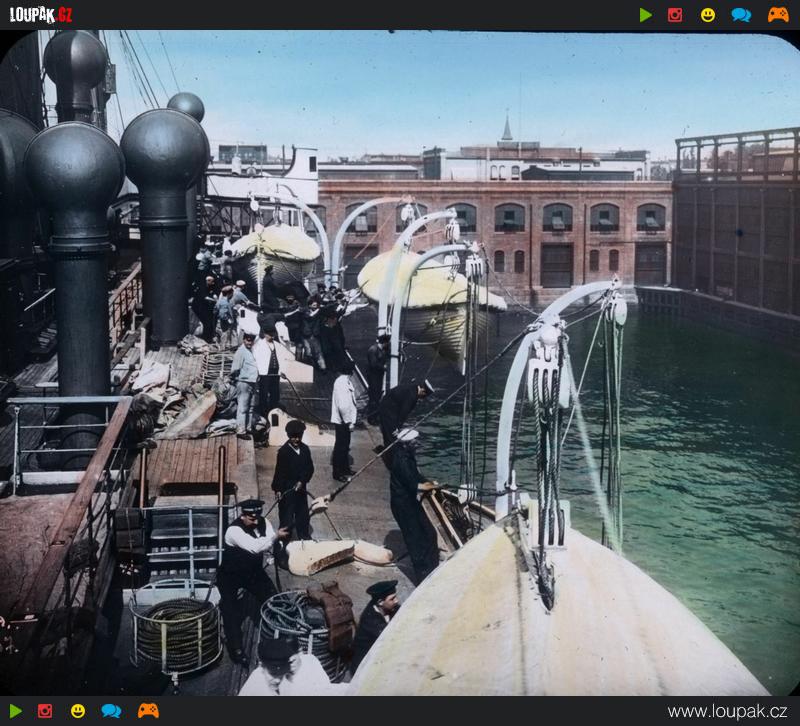Open the www.loupak.cz link at bottom right
Screen dimensions: 800x726
[729, 711]
